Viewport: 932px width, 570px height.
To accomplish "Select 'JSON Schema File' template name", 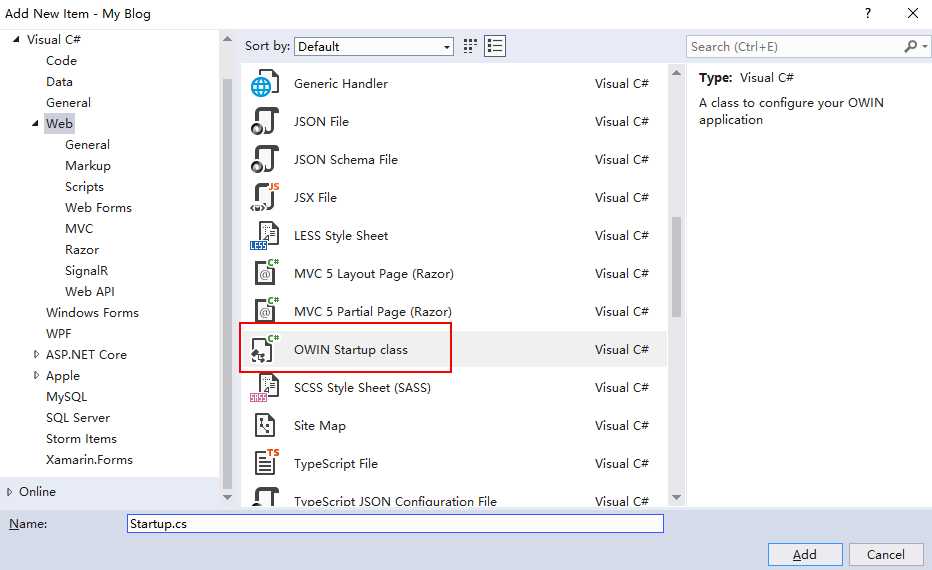I will (x=345, y=159).
